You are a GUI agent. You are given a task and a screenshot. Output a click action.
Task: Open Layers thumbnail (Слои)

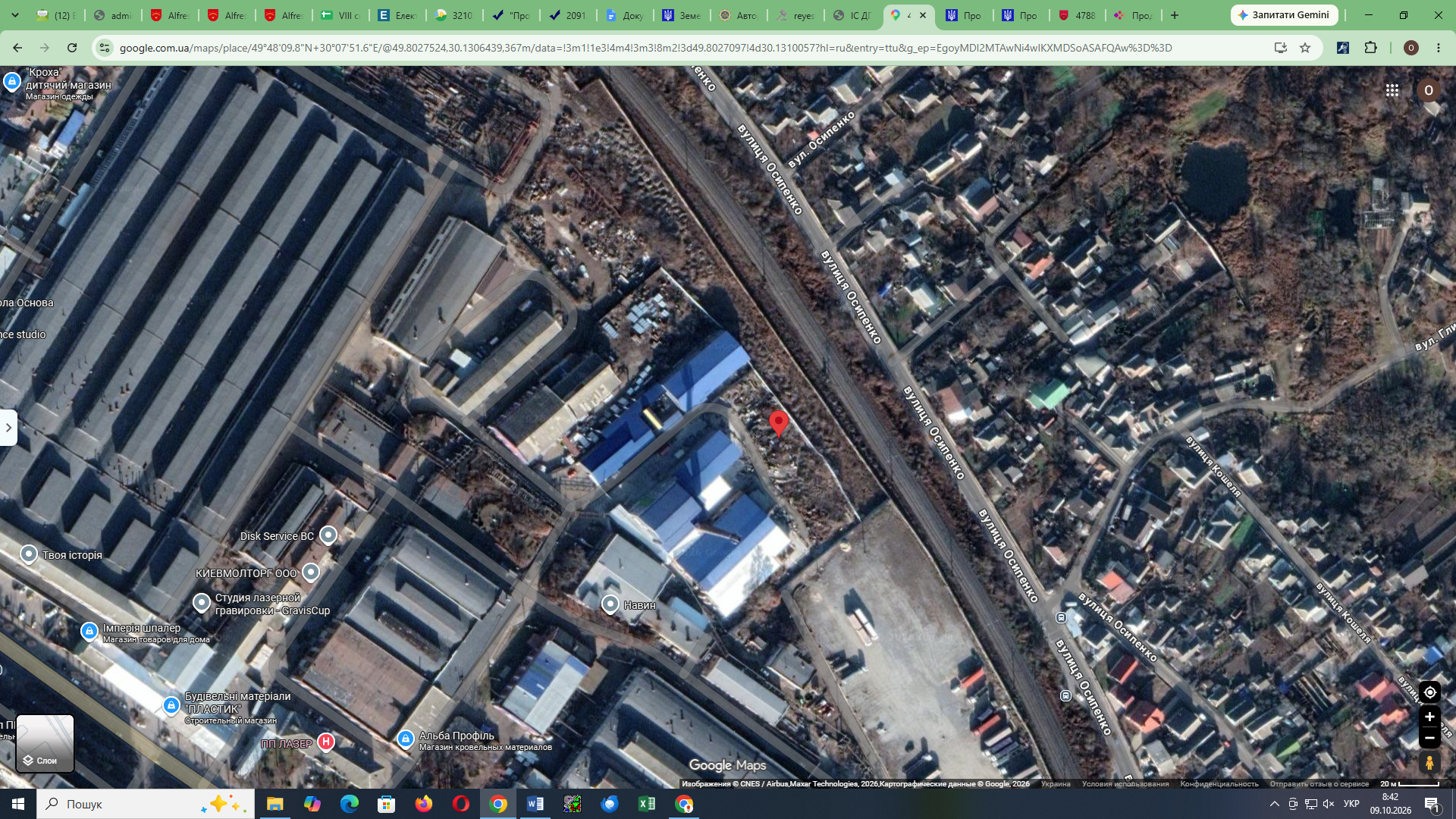click(45, 743)
